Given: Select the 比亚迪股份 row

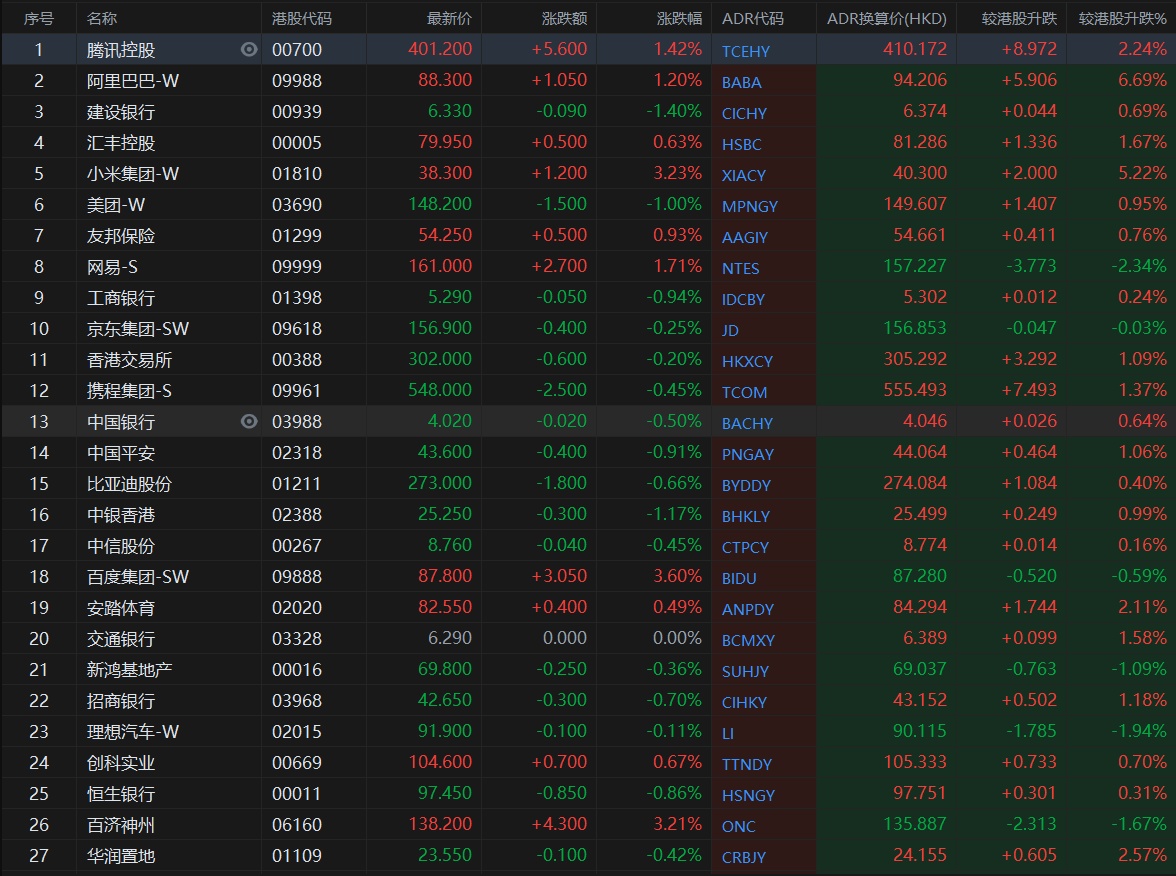Looking at the screenshot, I should (129, 484).
